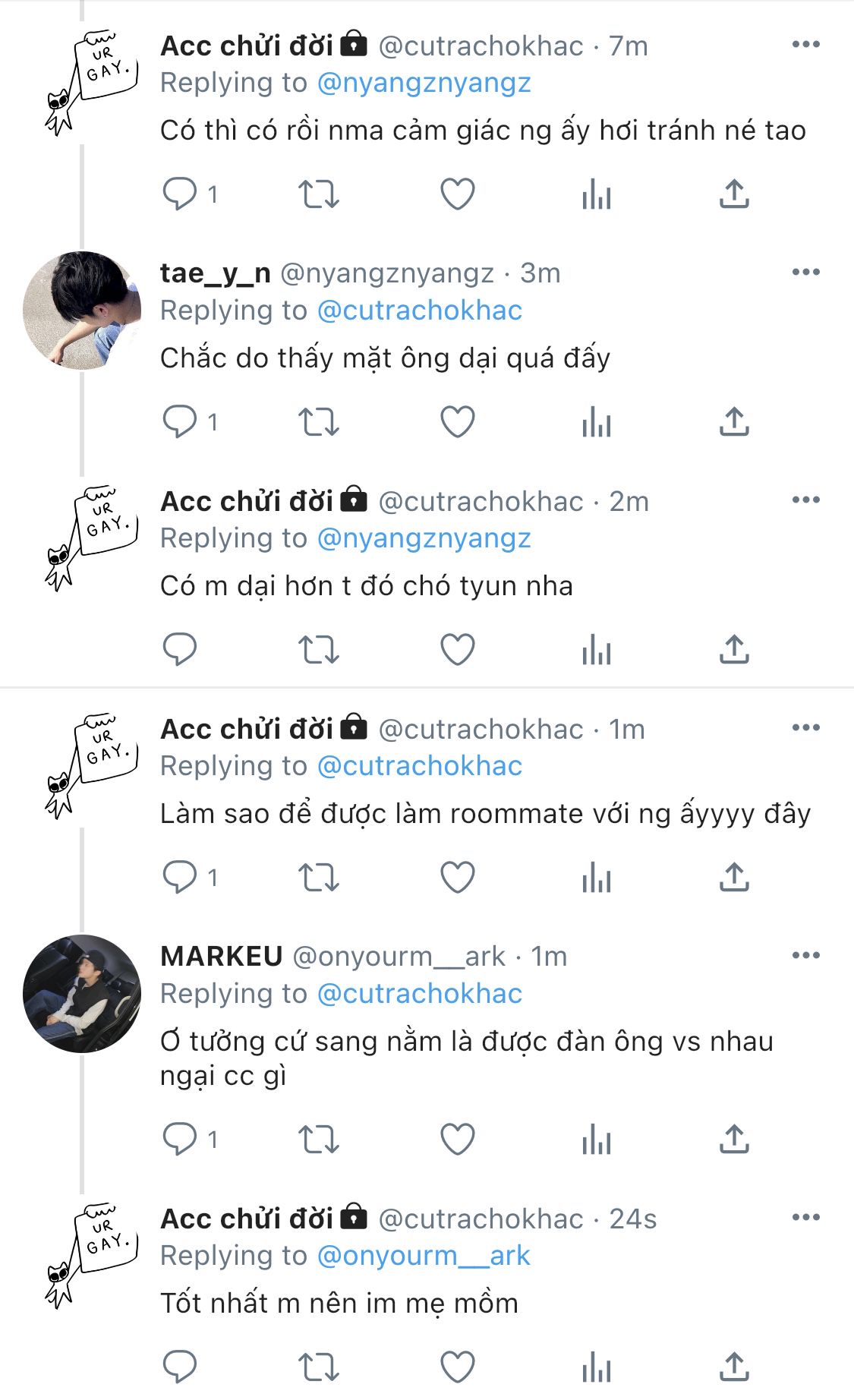Open more options on the 24s tweet
Image resolution: width=854 pixels, height=1400 pixels.
pyautogui.click(x=805, y=1217)
